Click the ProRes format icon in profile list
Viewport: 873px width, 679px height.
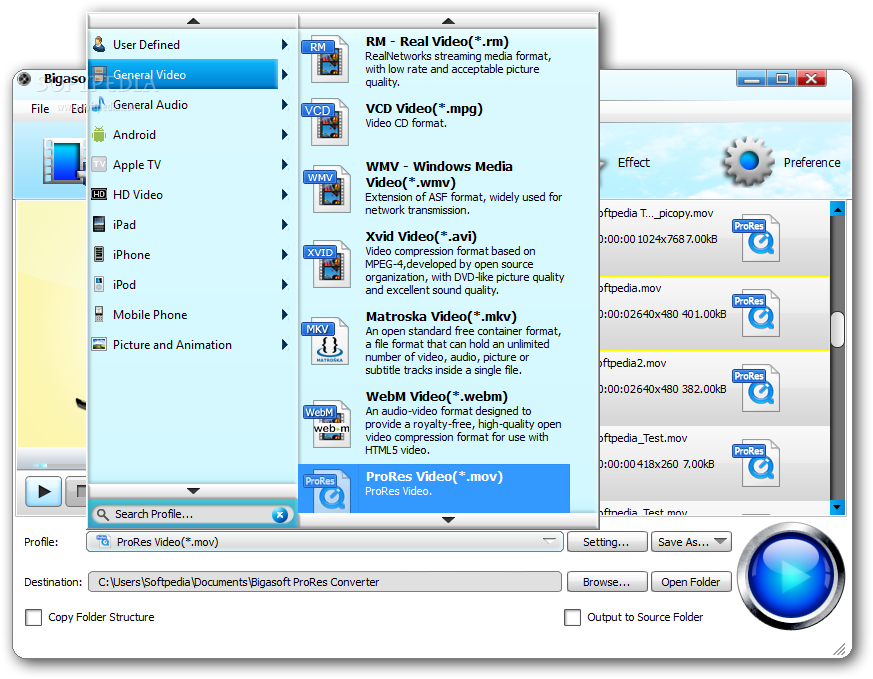tap(327, 491)
